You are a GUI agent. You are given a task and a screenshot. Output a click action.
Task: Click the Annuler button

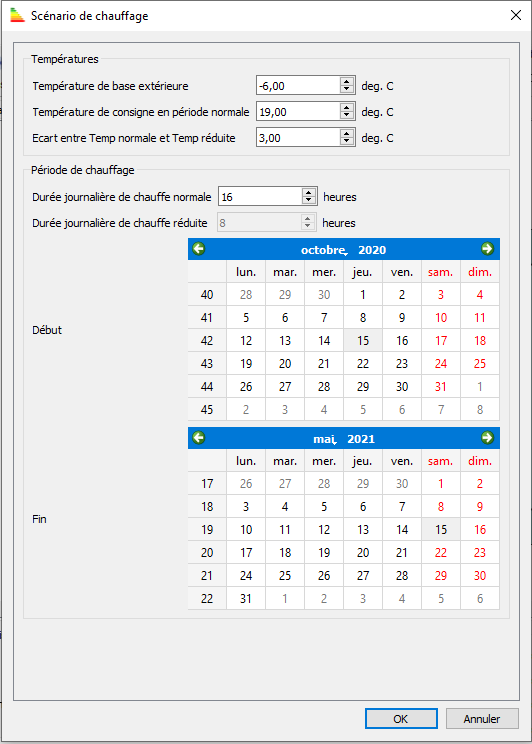coord(482,719)
